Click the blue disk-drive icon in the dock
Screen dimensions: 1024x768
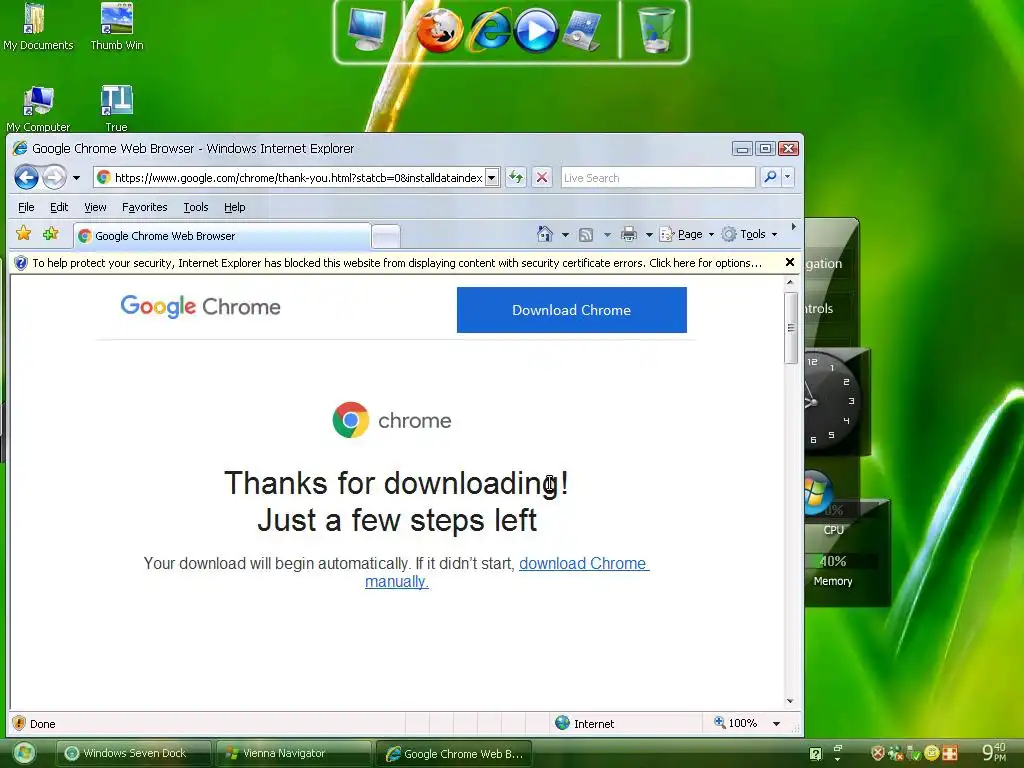pyautogui.click(x=582, y=31)
